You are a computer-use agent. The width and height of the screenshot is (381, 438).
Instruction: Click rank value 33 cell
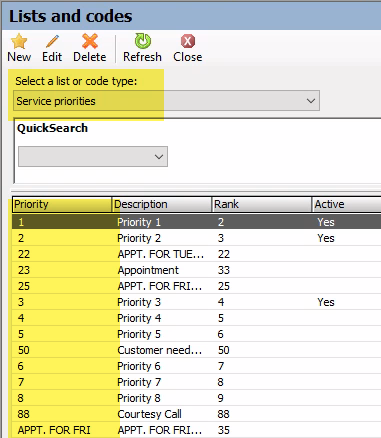coord(224,270)
